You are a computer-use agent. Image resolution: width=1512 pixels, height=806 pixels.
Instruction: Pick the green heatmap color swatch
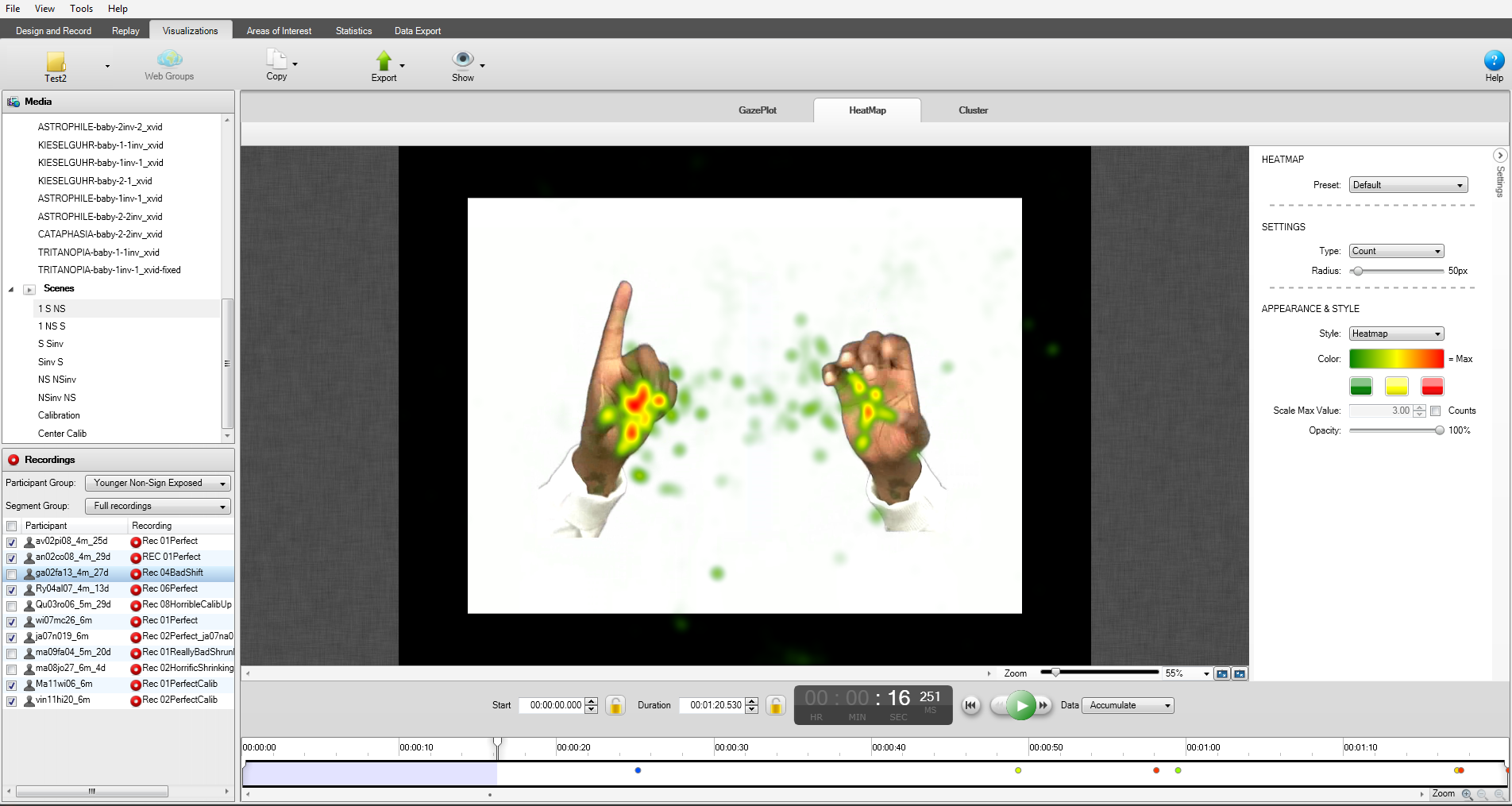(x=1361, y=387)
